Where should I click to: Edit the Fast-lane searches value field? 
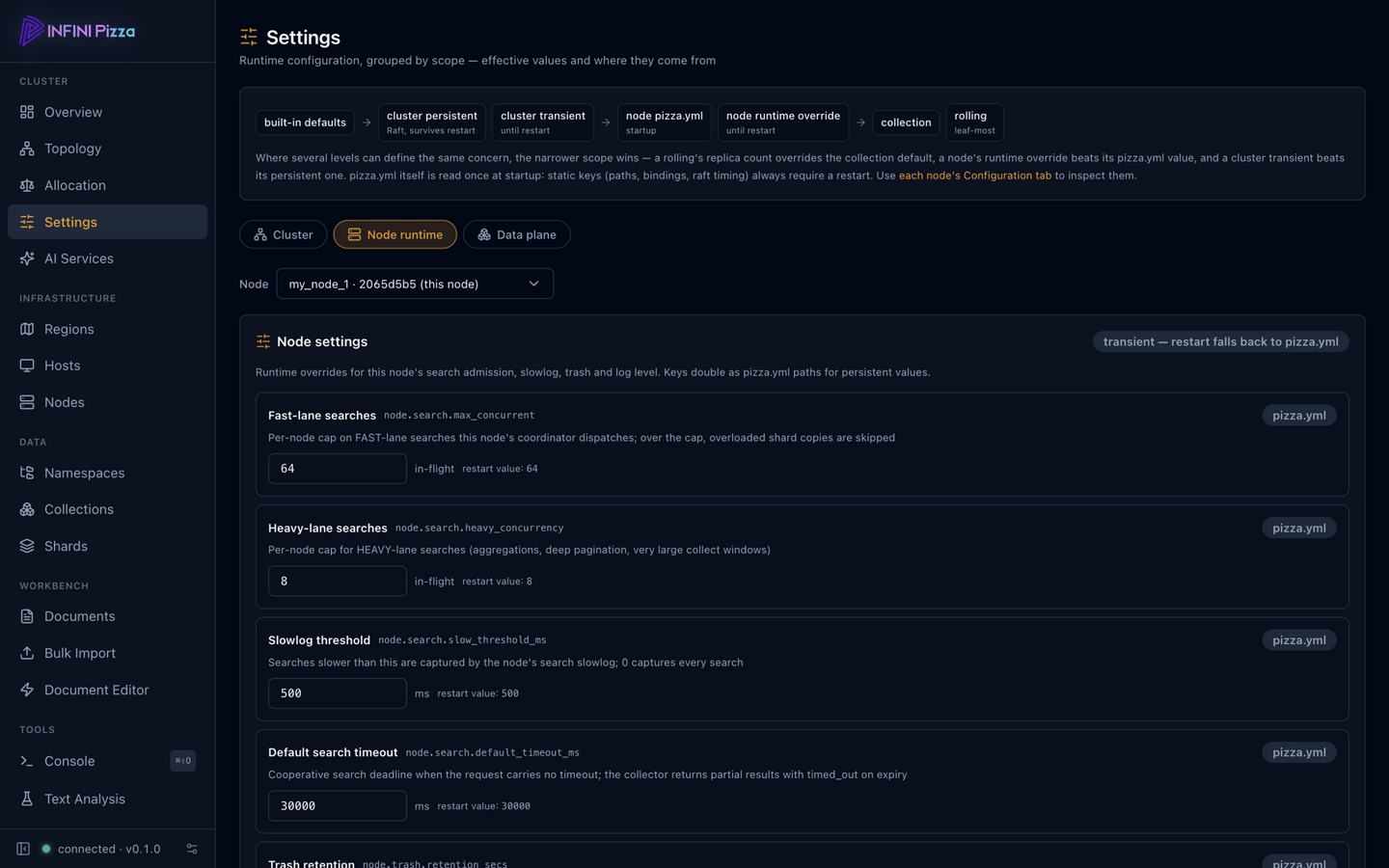tap(338, 469)
